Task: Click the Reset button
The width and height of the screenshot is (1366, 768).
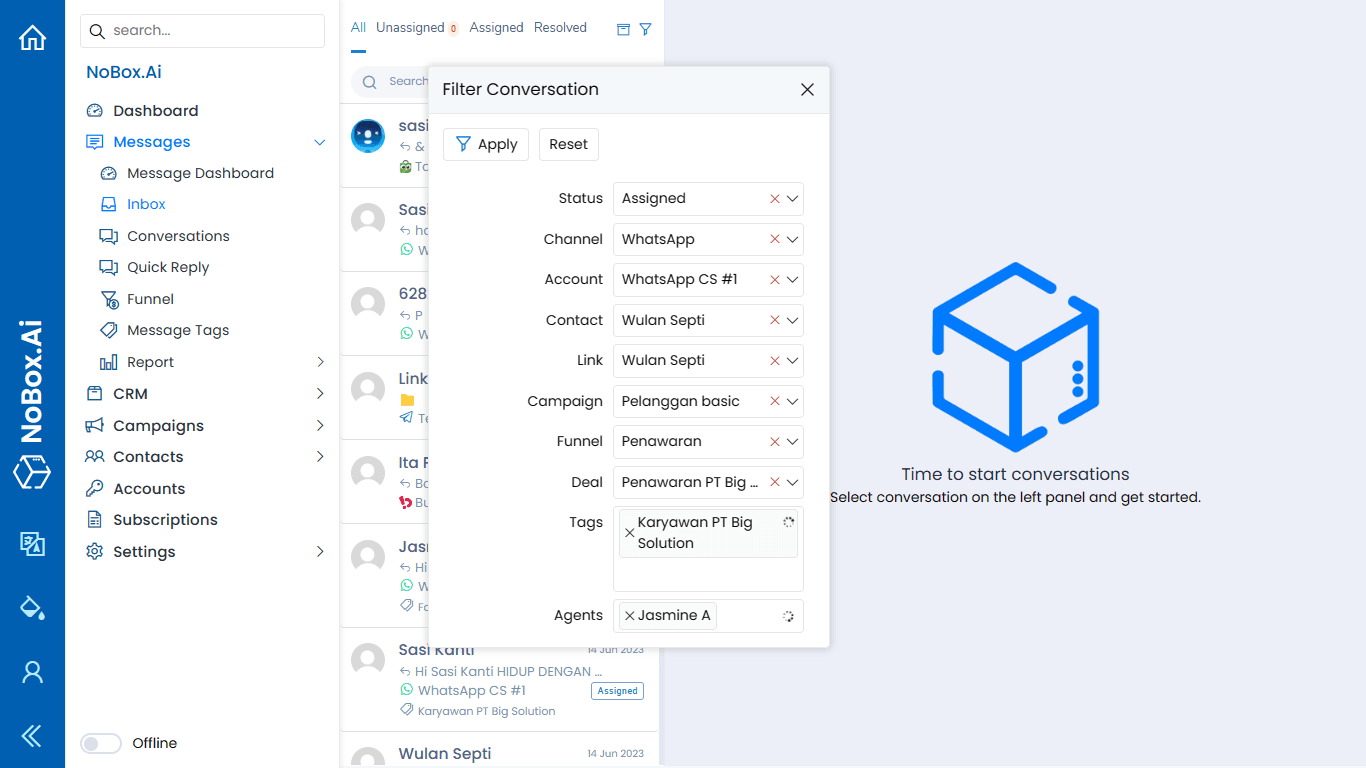Action: point(568,144)
